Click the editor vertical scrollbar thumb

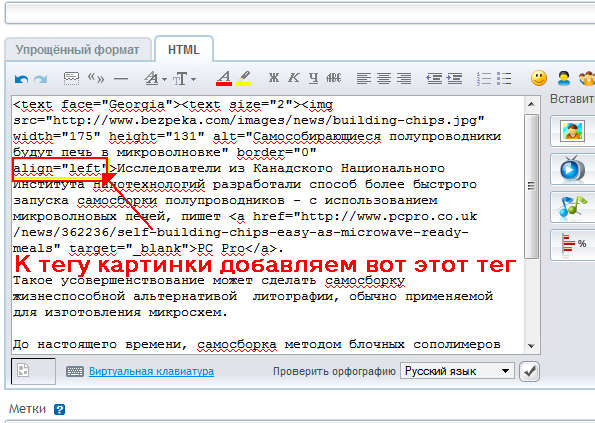531,186
